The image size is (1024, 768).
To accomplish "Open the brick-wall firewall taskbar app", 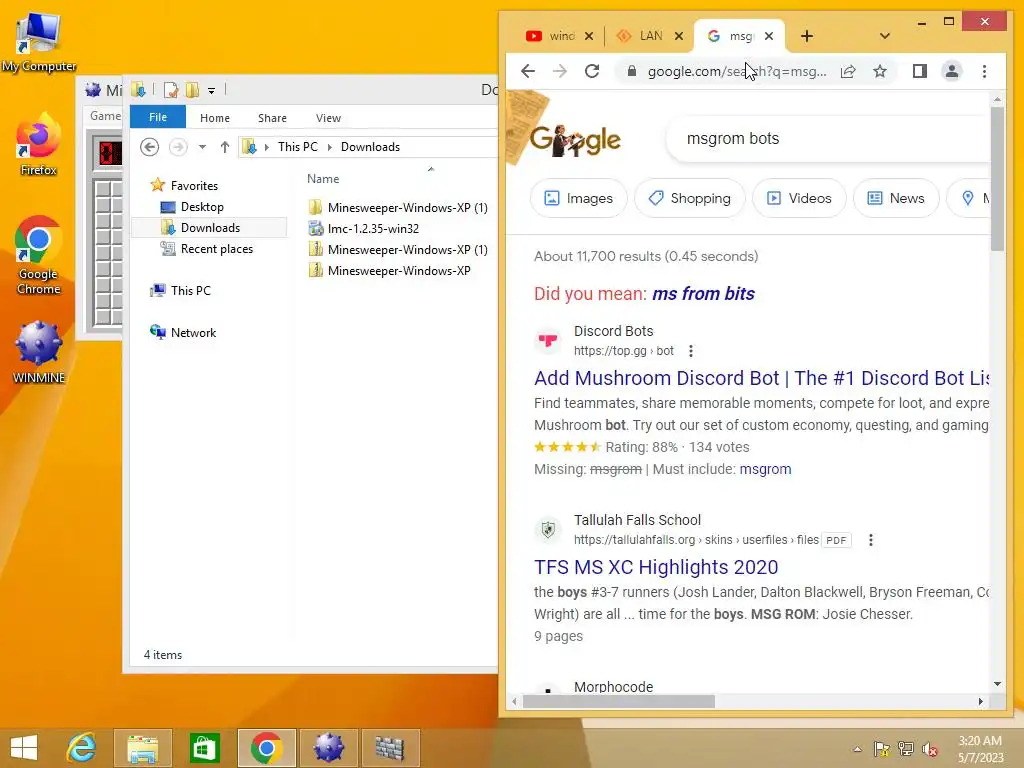I will tap(390, 748).
